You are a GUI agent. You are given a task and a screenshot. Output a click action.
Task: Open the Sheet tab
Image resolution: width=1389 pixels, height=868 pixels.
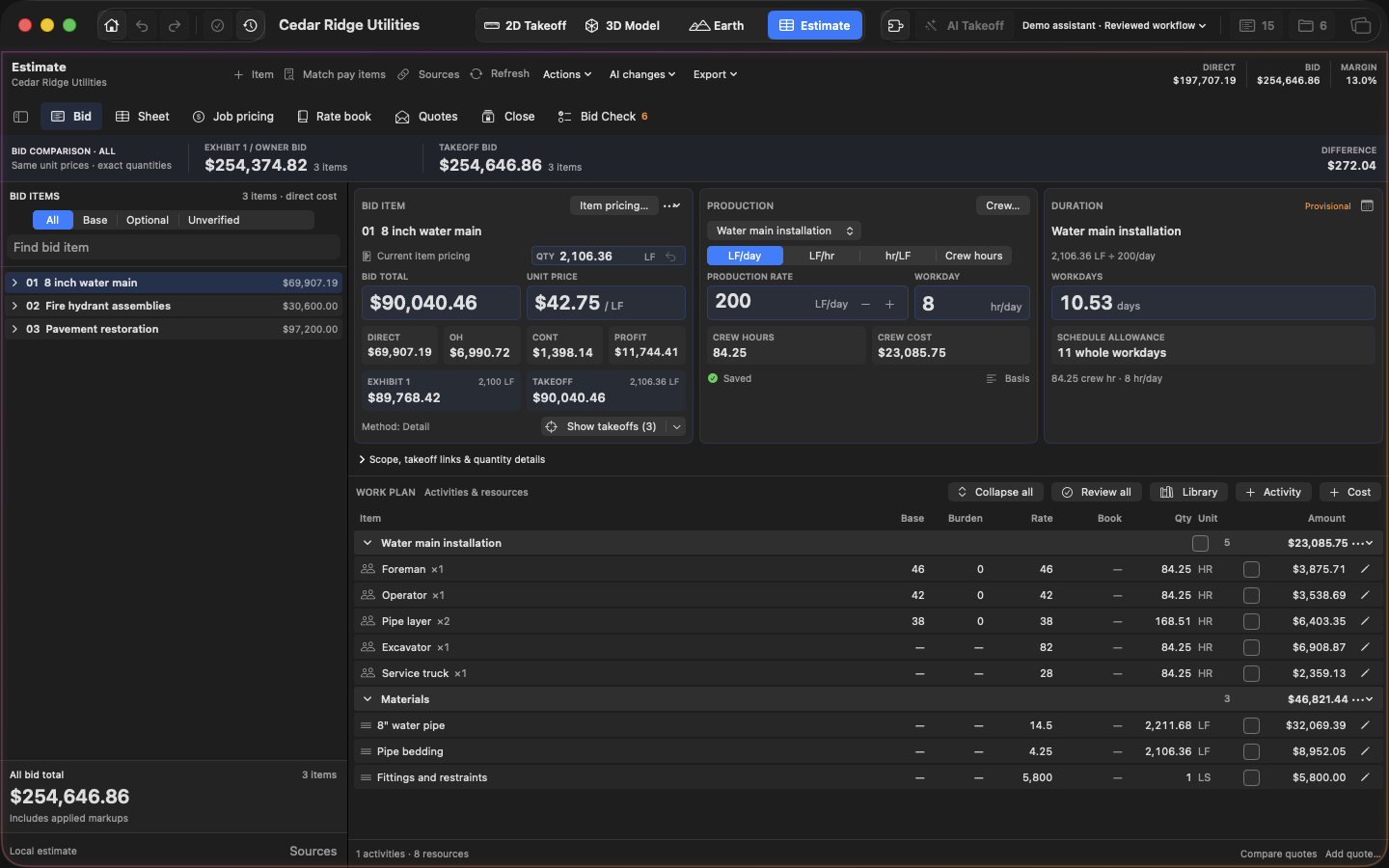(x=143, y=117)
